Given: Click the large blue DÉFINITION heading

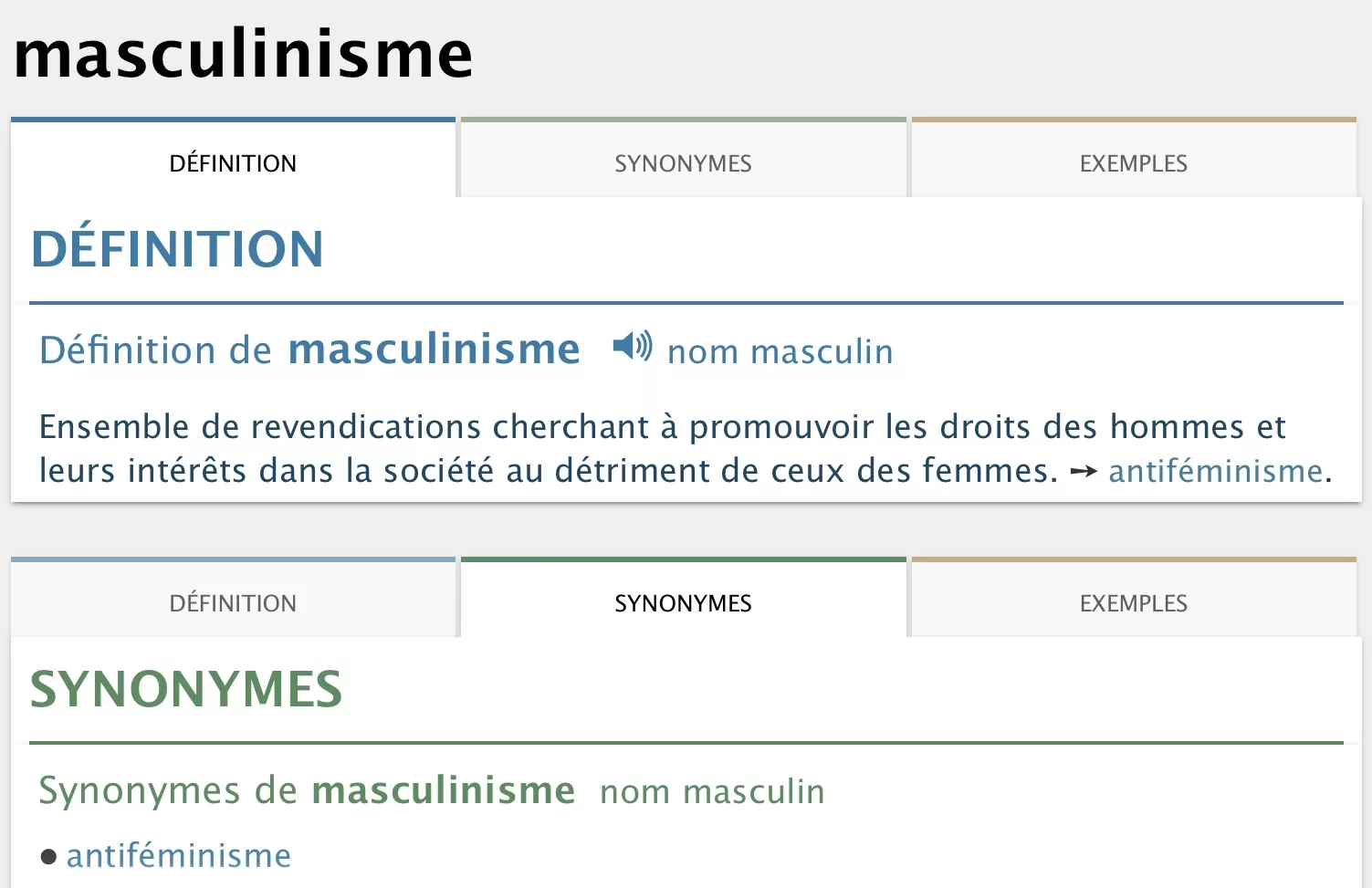Looking at the screenshot, I should [x=177, y=249].
